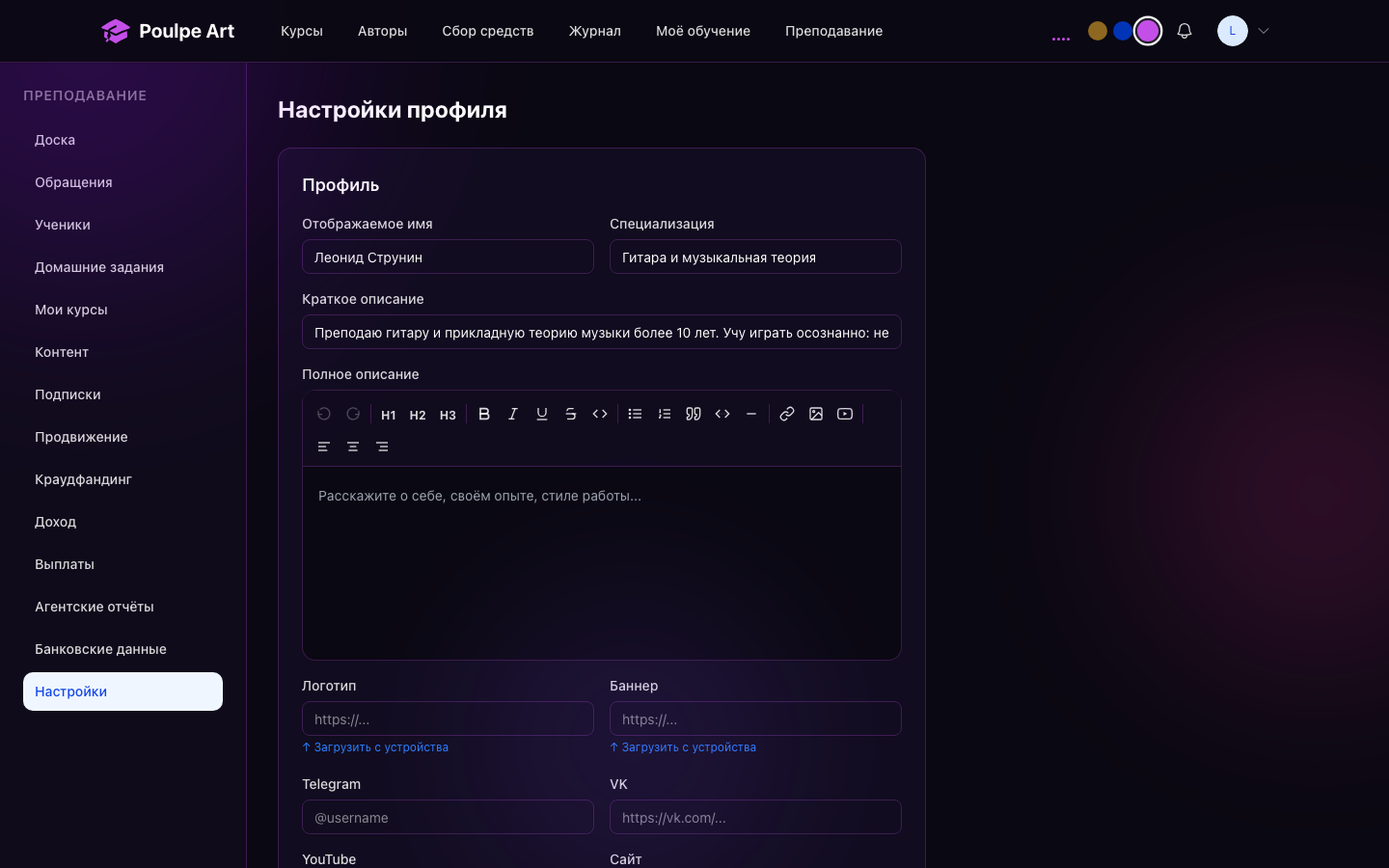Click the L user avatar

(1233, 31)
